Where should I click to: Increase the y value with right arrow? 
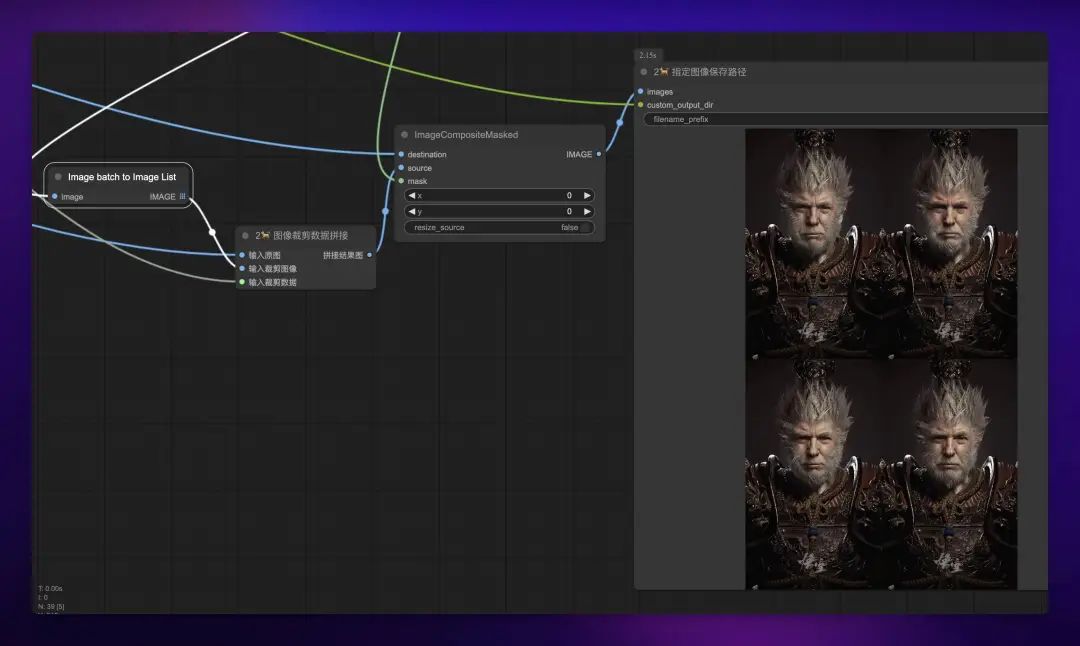pos(587,211)
